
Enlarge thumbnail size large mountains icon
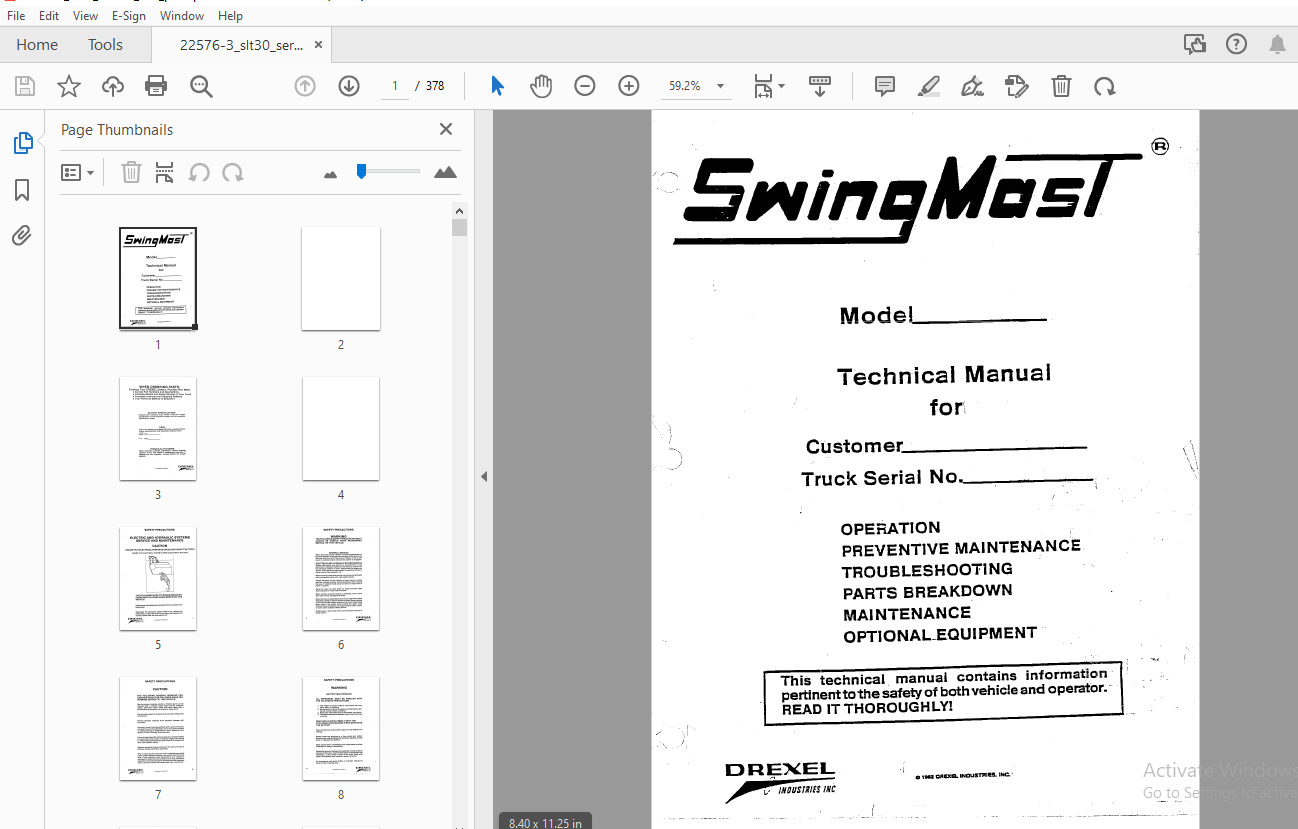(445, 172)
